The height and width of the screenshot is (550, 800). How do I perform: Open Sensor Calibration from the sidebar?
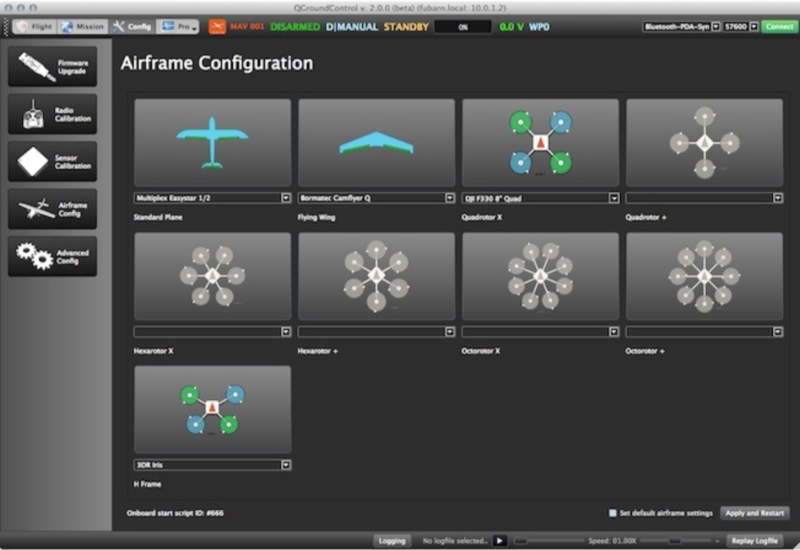pos(53,162)
